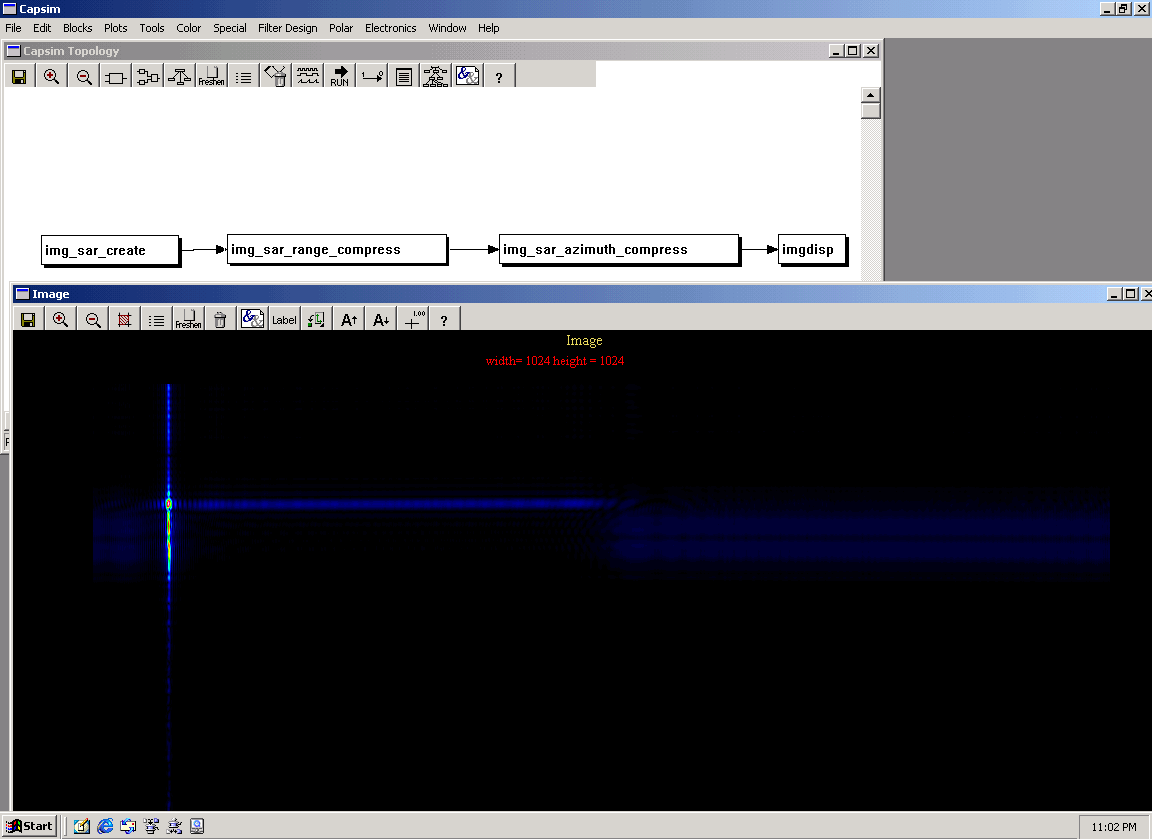Open the Filter Design menu

(287, 28)
